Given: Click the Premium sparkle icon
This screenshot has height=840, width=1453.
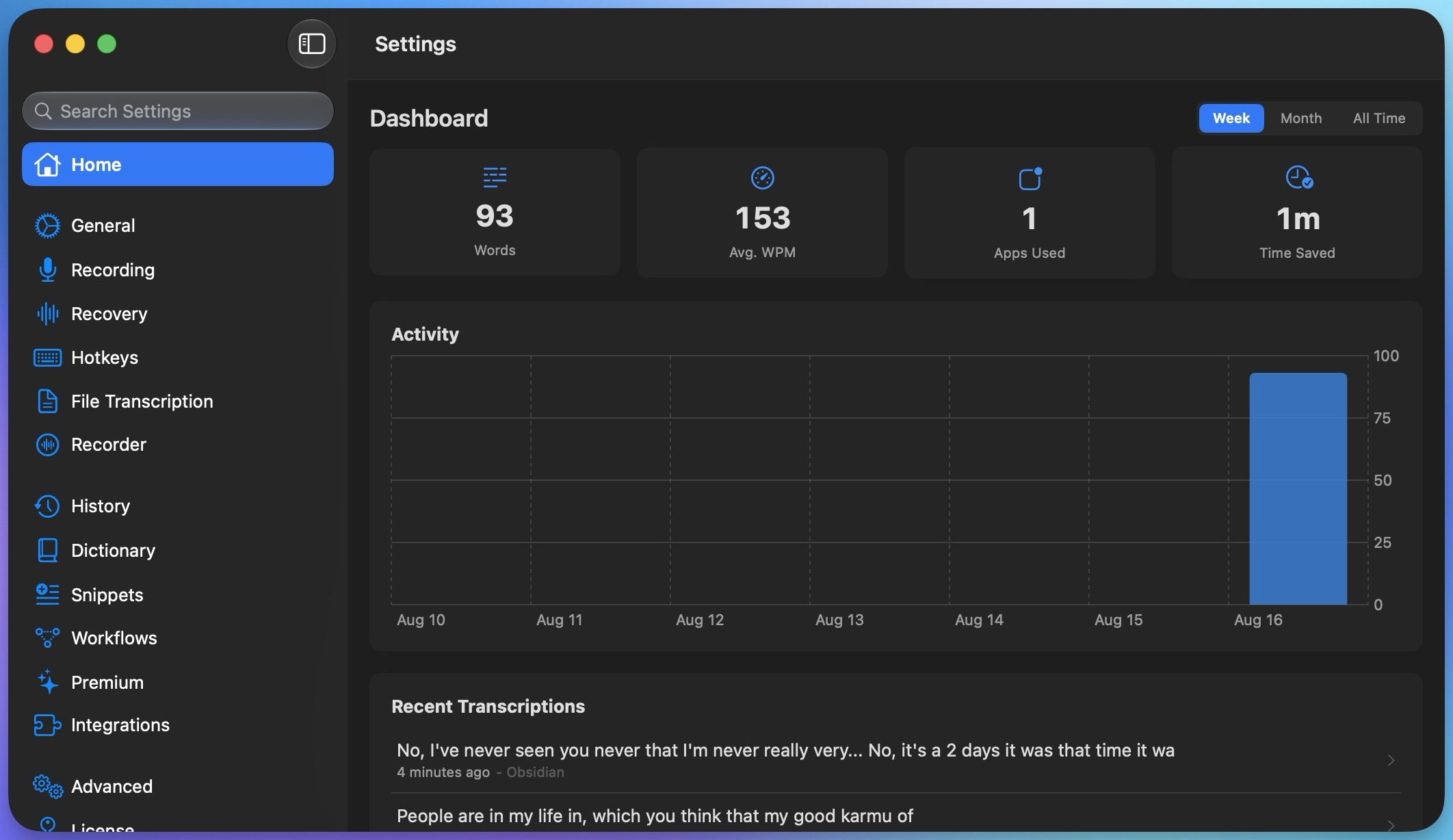Looking at the screenshot, I should [x=47, y=682].
